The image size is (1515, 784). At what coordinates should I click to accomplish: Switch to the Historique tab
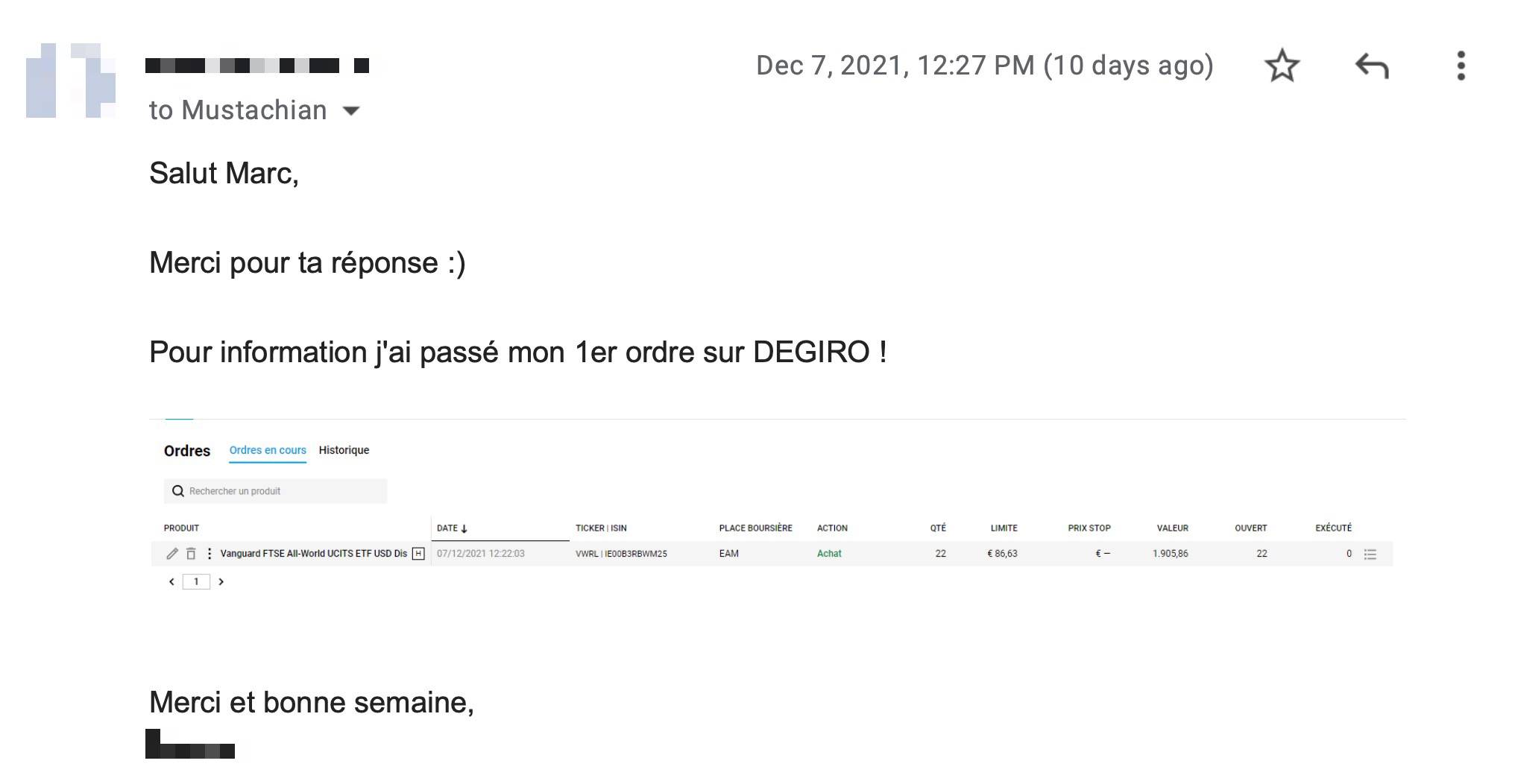tap(344, 450)
